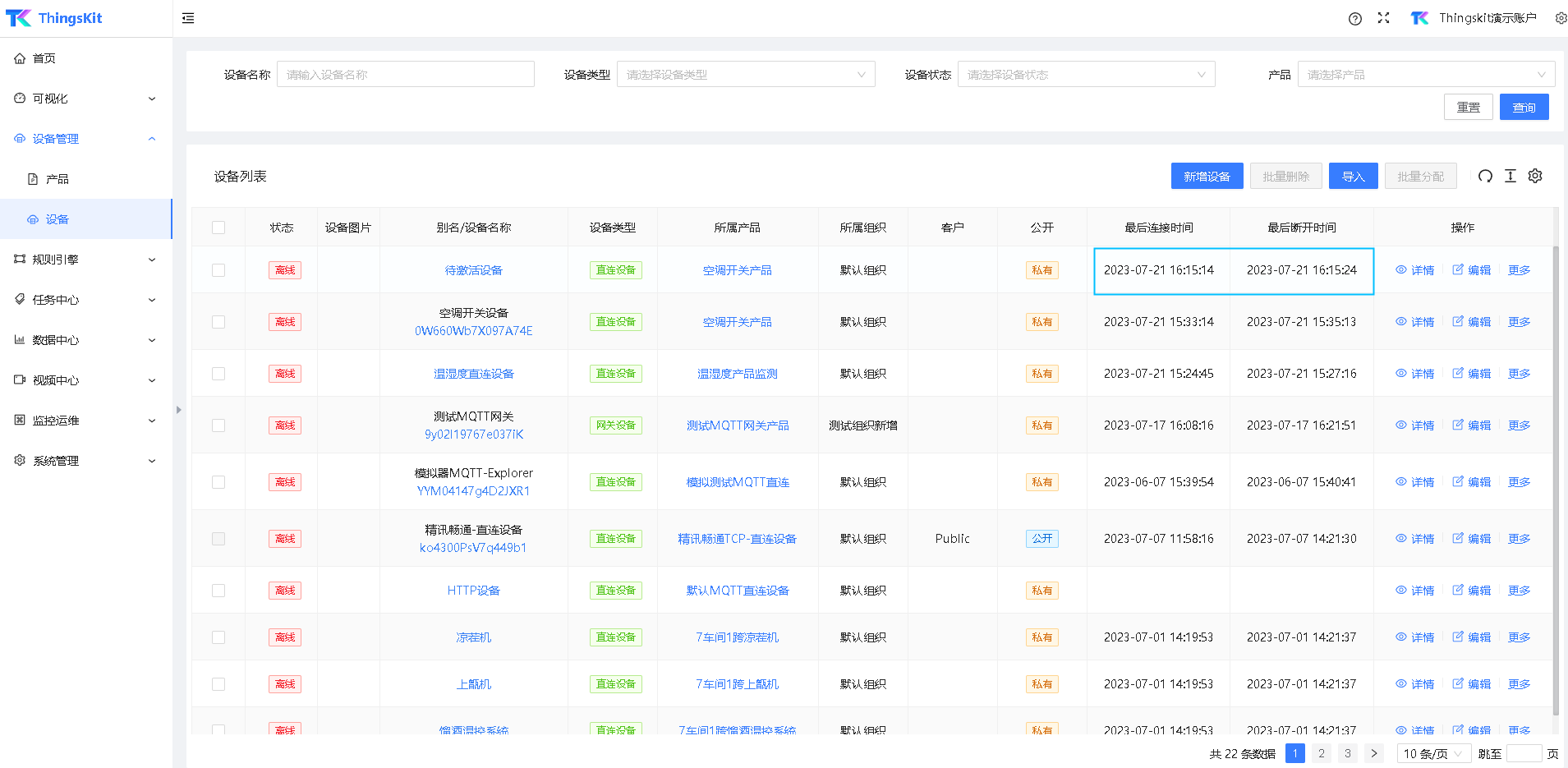Click the 重置 reset button
The height and width of the screenshot is (768, 1568).
[1468, 107]
